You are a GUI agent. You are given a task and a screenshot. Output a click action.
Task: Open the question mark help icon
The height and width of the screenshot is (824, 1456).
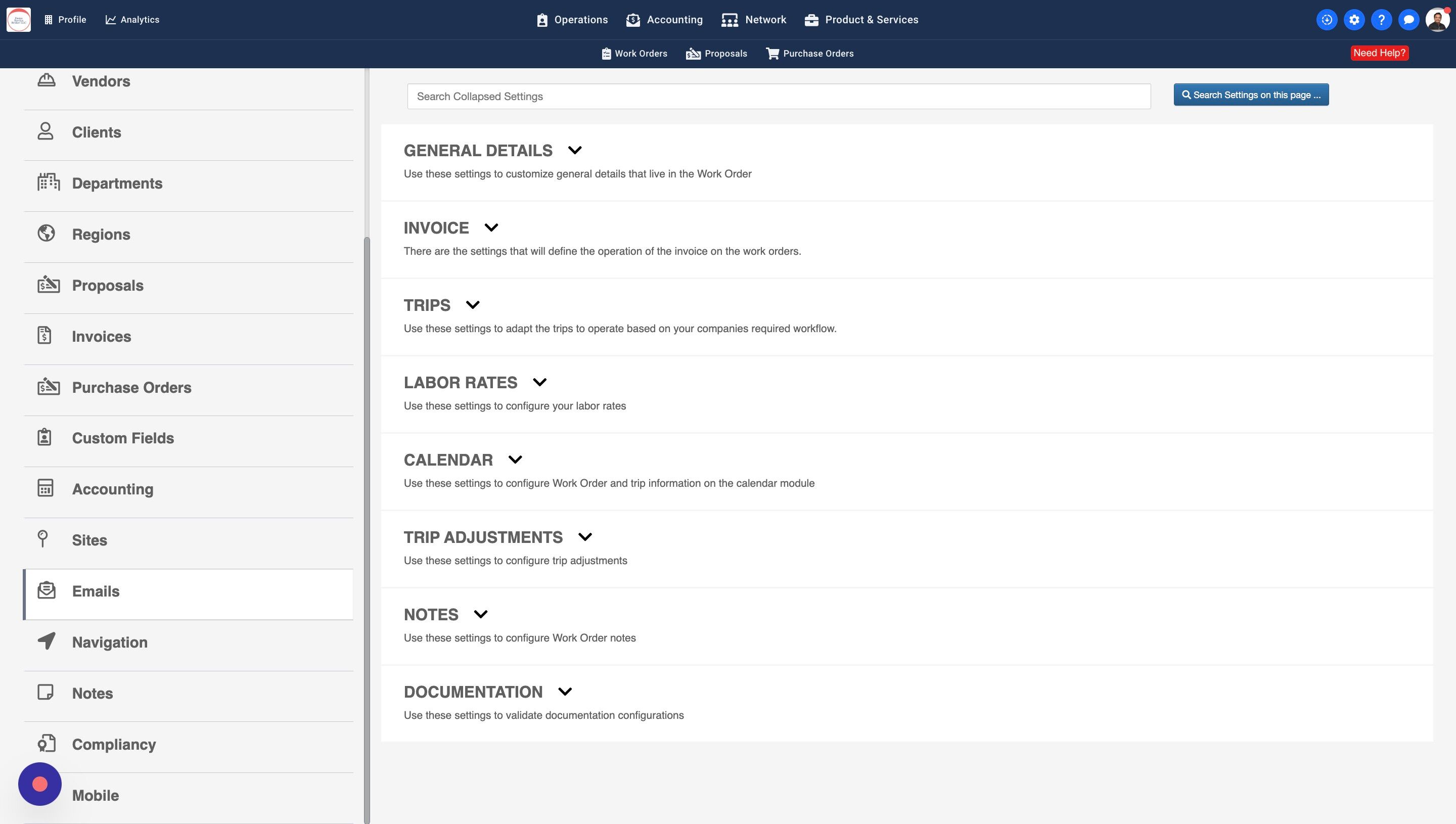[1381, 20]
